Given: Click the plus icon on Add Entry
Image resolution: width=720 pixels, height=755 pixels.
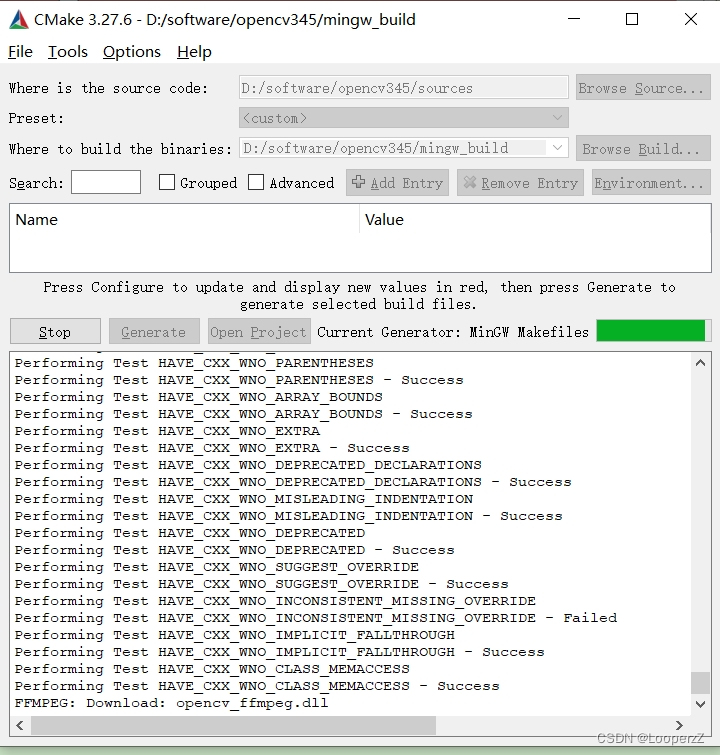Looking at the screenshot, I should click(358, 182).
